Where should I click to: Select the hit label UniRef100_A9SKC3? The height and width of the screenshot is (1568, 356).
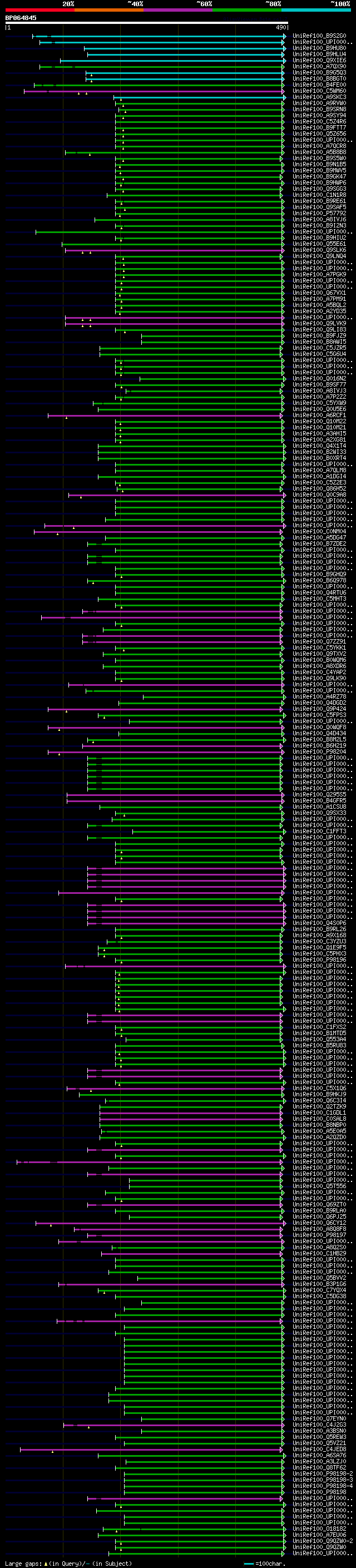[x=319, y=97]
